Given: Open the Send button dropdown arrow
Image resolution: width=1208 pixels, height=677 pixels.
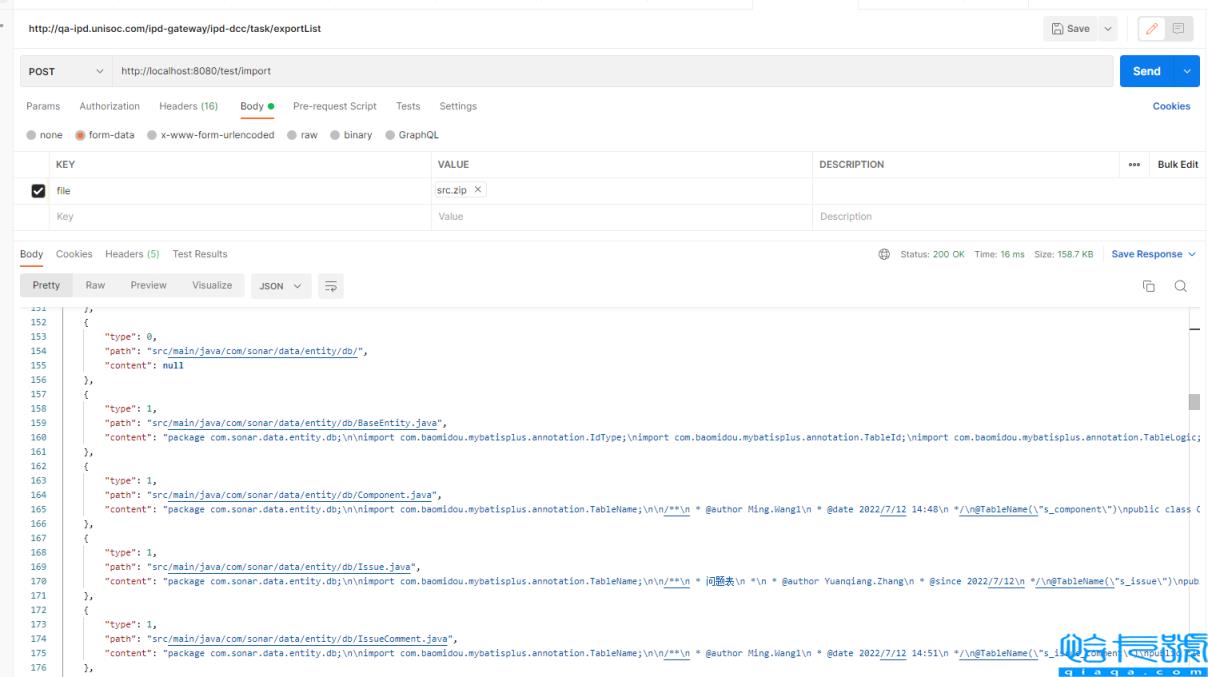Looking at the screenshot, I should [1187, 71].
